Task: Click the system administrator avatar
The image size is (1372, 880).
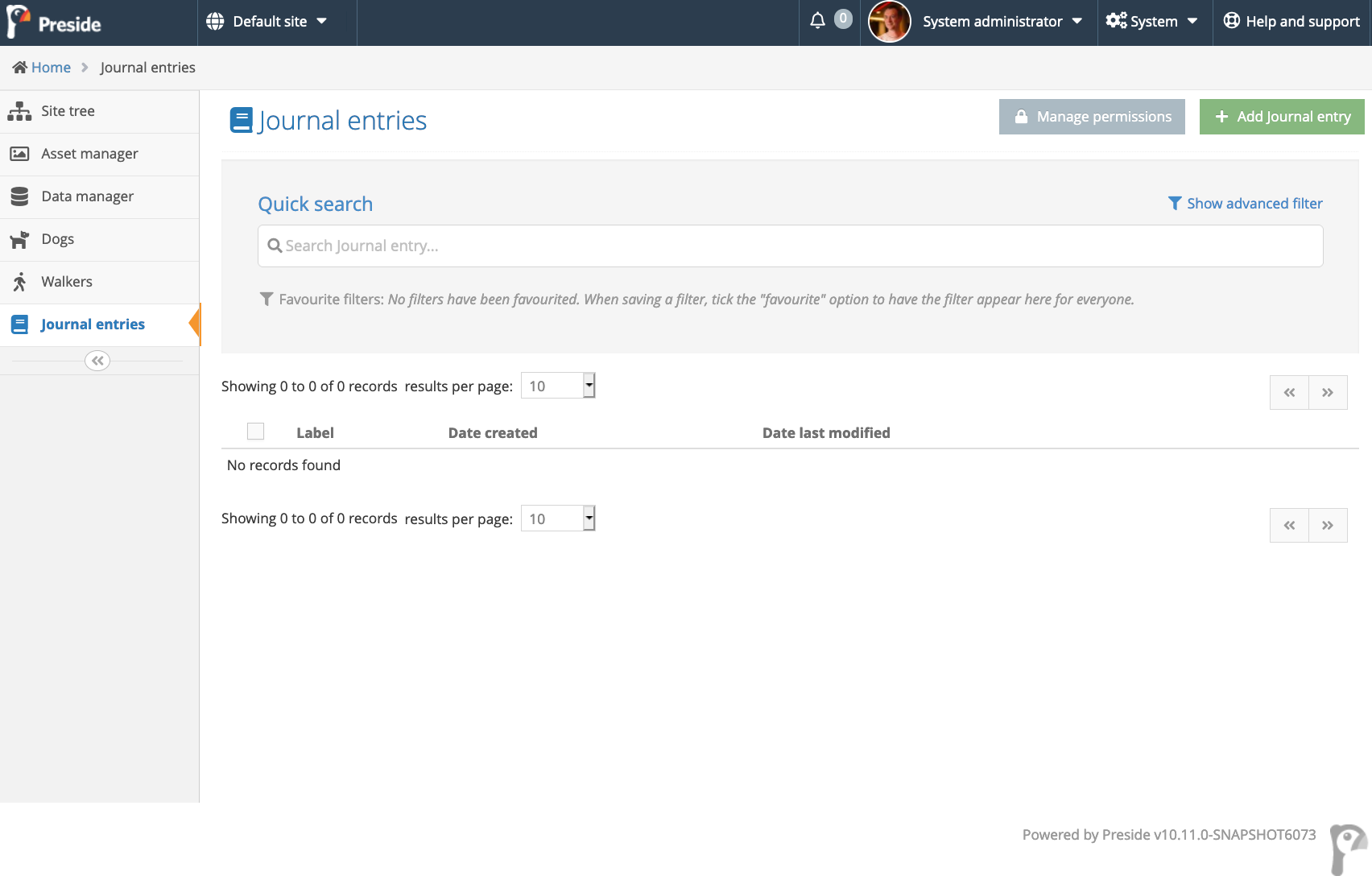Action: click(x=889, y=22)
